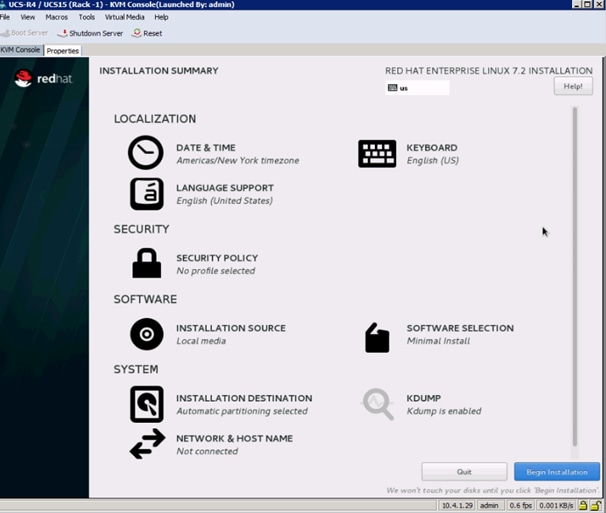Open Software Selection package icon

point(377,337)
